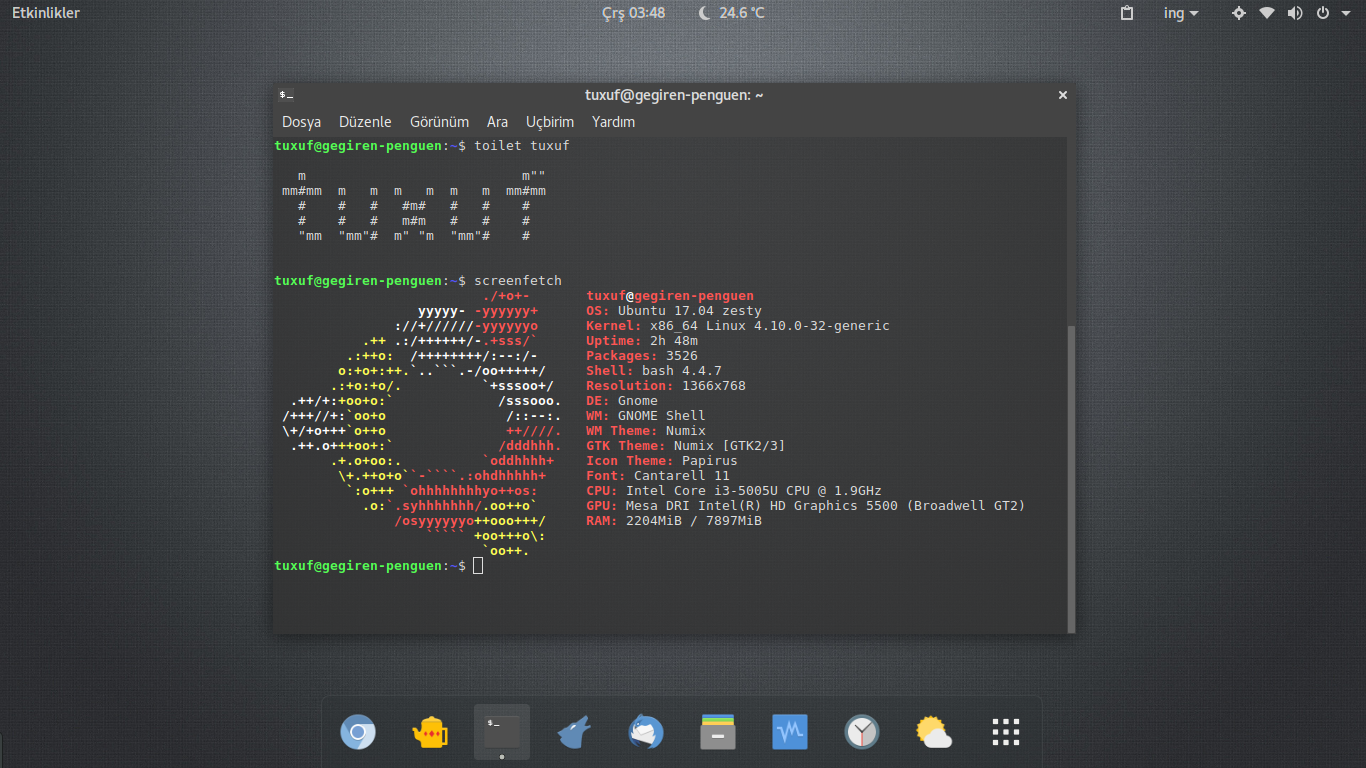Click the red 'tuxuf@gegiren-penguen' screenfetch header
This screenshot has width=1366, height=768.
coord(670,296)
